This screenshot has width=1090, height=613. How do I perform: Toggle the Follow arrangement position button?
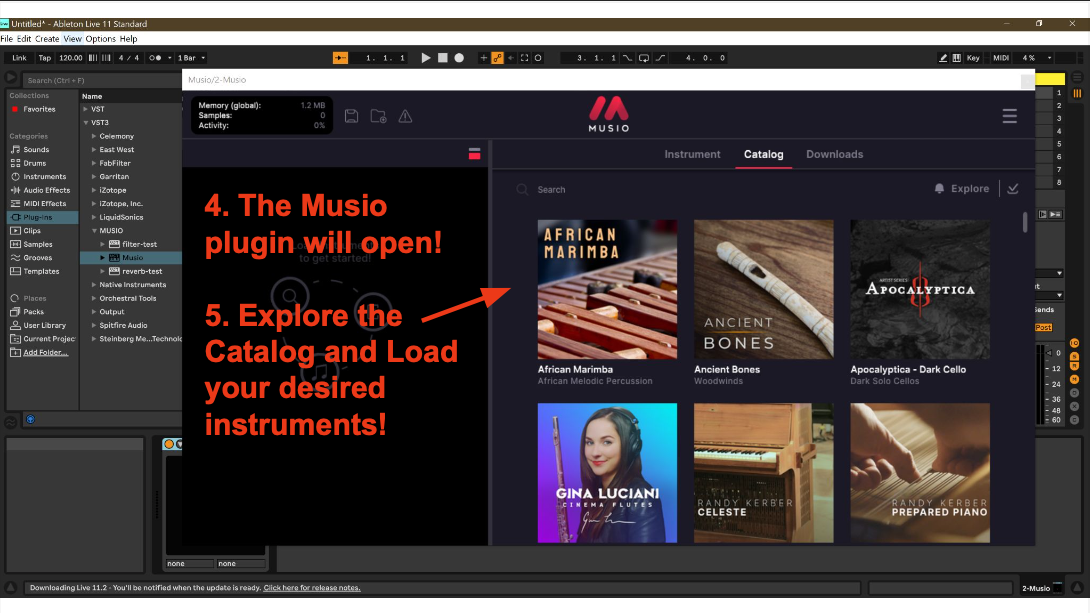coord(340,58)
